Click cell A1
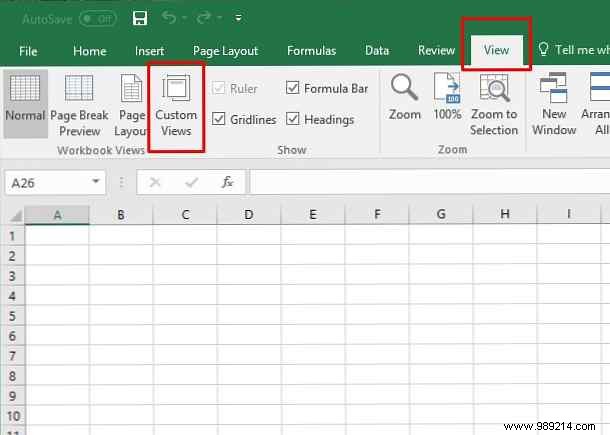The image size is (610, 435). click(x=57, y=235)
